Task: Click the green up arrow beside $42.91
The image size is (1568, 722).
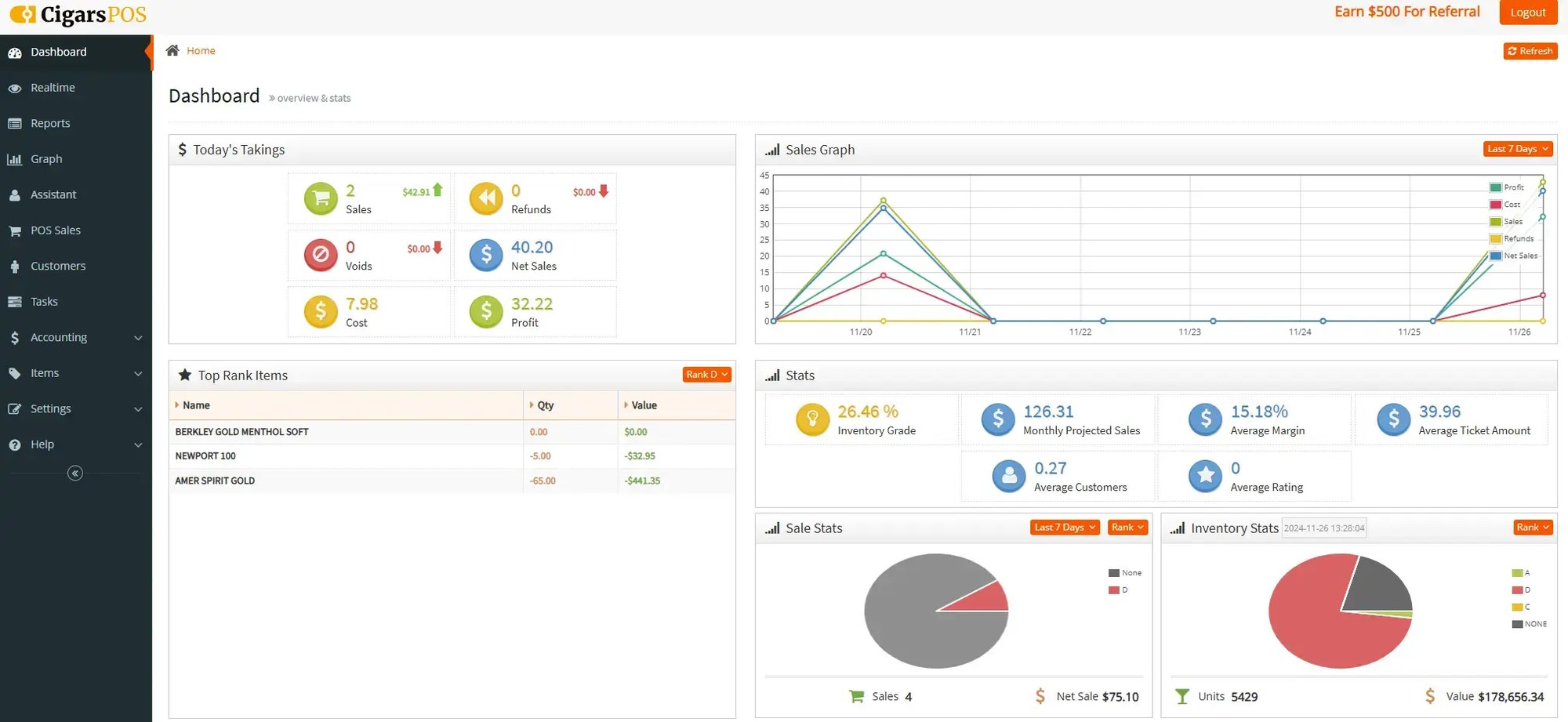Action: [x=437, y=190]
